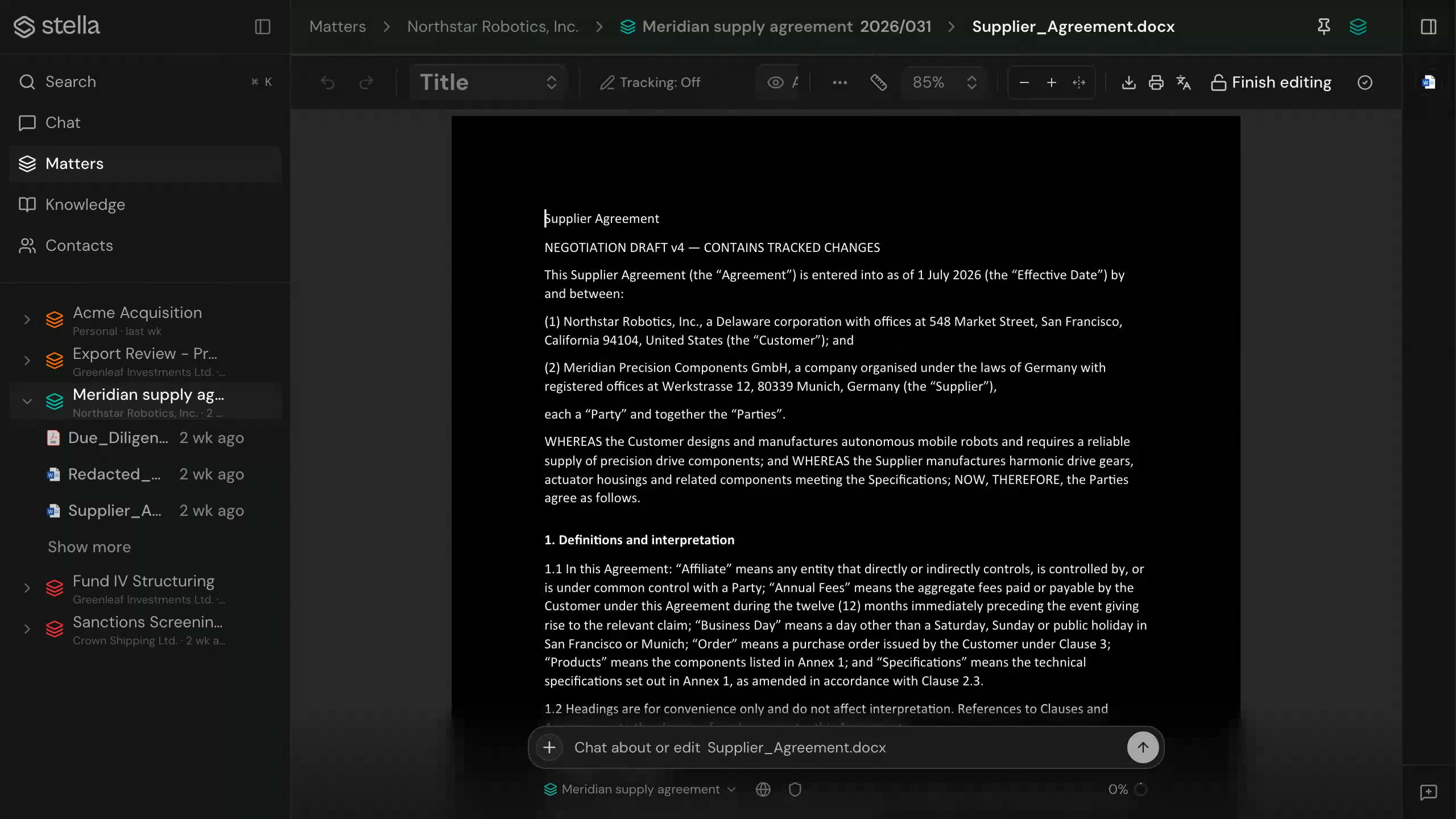Click the Definitions and interpretation heading
The image size is (1456, 819).
(639, 540)
